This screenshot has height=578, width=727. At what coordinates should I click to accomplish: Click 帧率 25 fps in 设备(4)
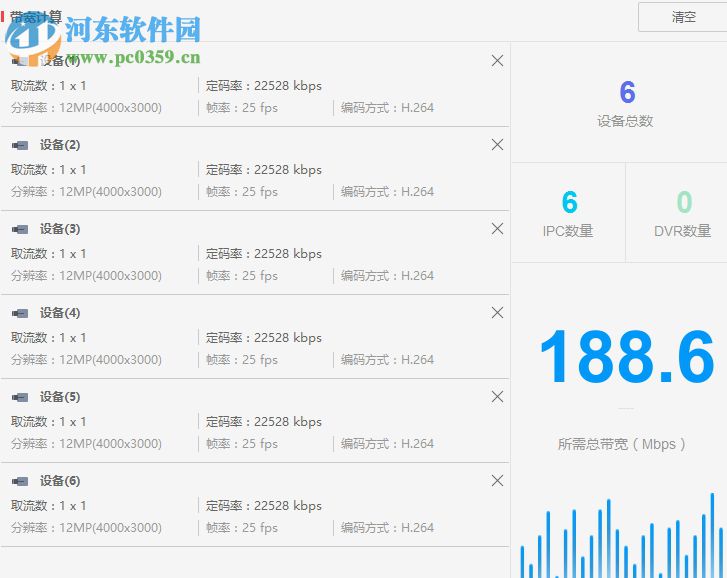[x=242, y=360]
